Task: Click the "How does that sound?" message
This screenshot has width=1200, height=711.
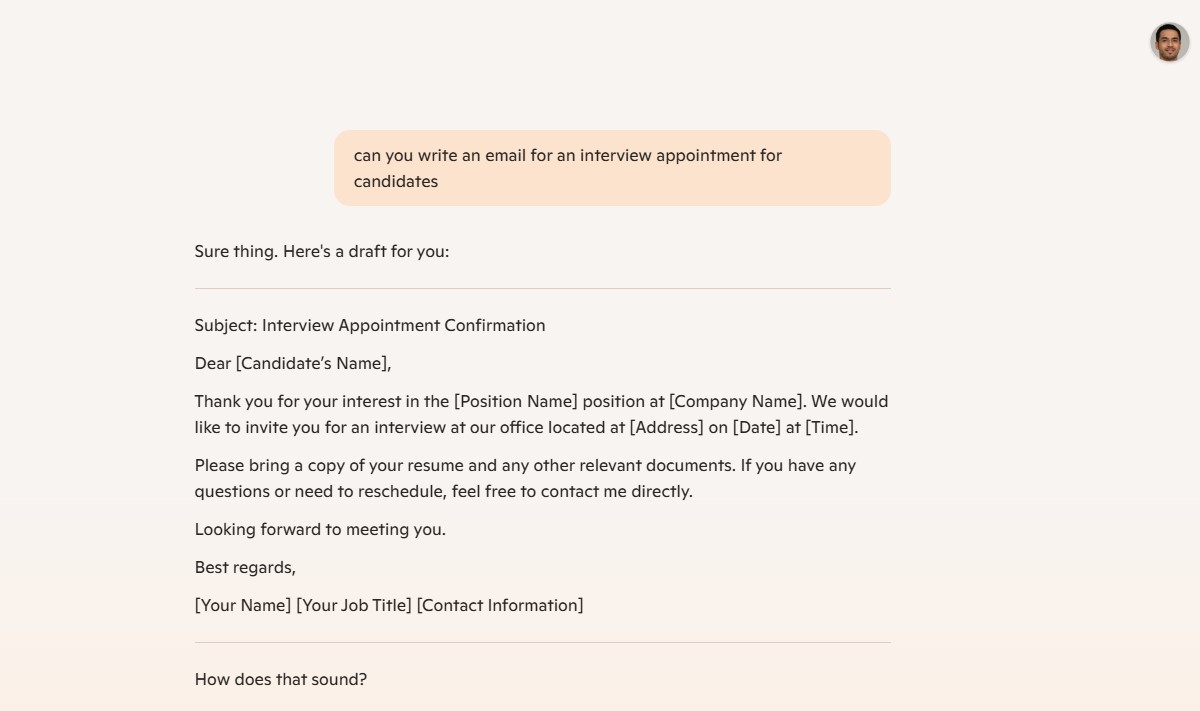Action: pos(280,680)
